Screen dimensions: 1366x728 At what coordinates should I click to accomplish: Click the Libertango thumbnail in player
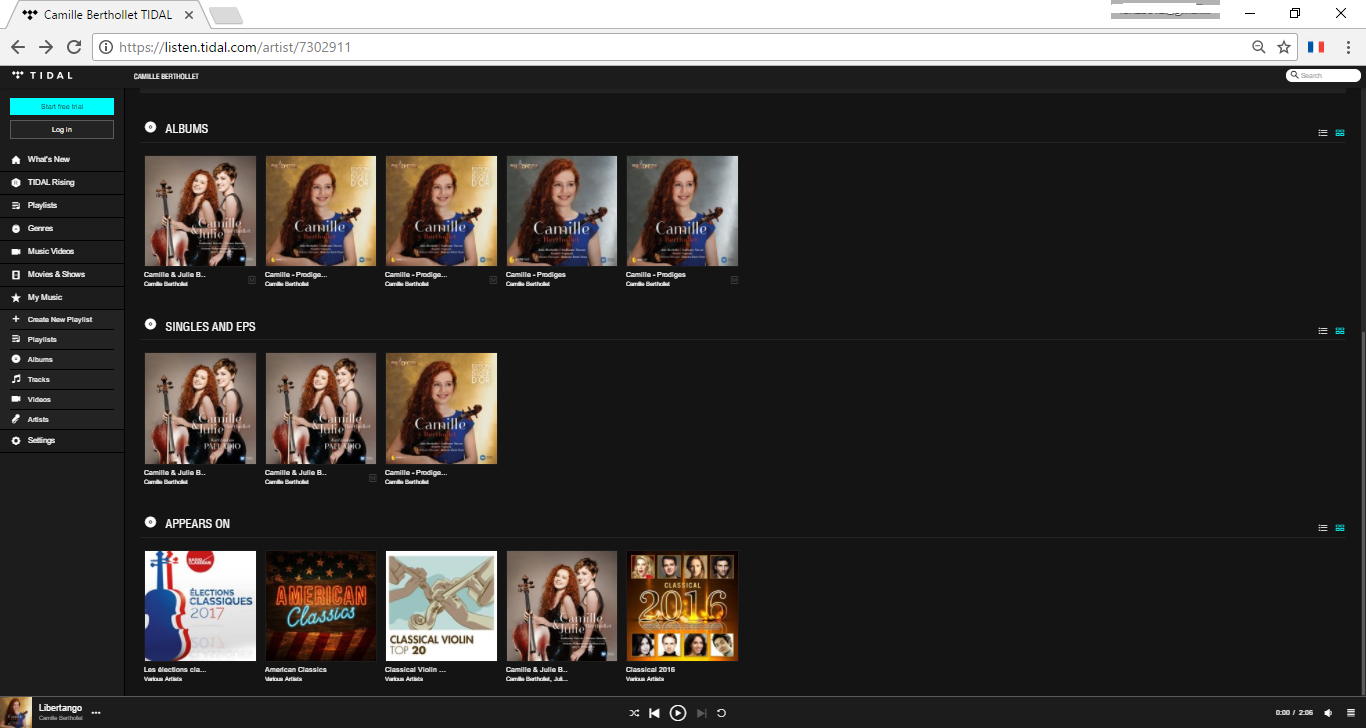(16, 713)
